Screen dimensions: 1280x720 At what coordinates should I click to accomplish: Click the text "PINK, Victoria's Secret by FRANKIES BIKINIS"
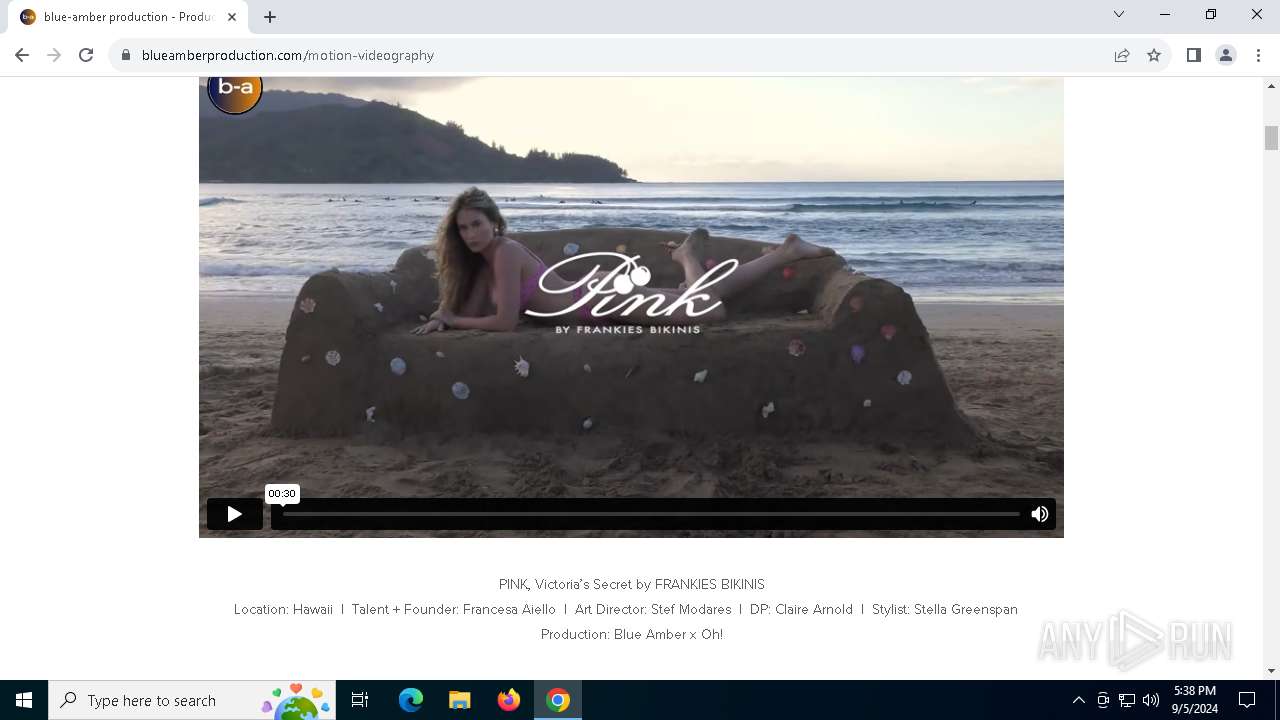(631, 584)
